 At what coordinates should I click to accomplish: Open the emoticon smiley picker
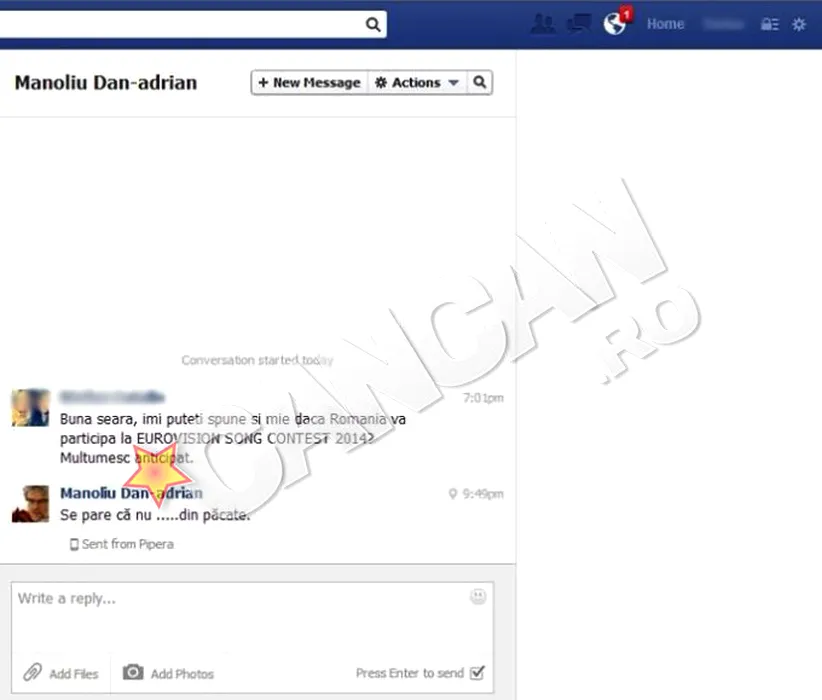[478, 597]
